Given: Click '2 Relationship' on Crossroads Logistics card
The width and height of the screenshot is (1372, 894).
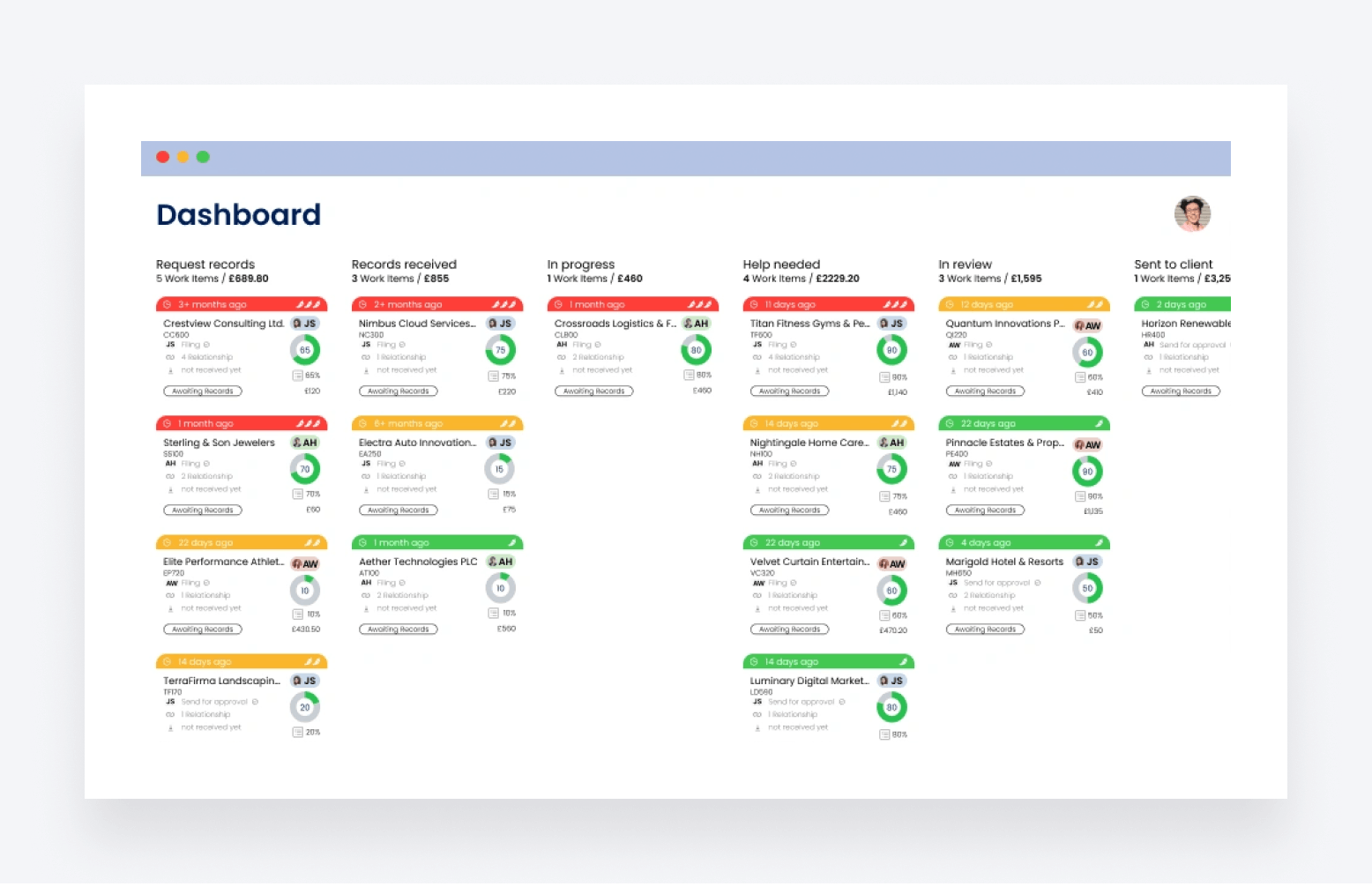Looking at the screenshot, I should coord(598,357).
